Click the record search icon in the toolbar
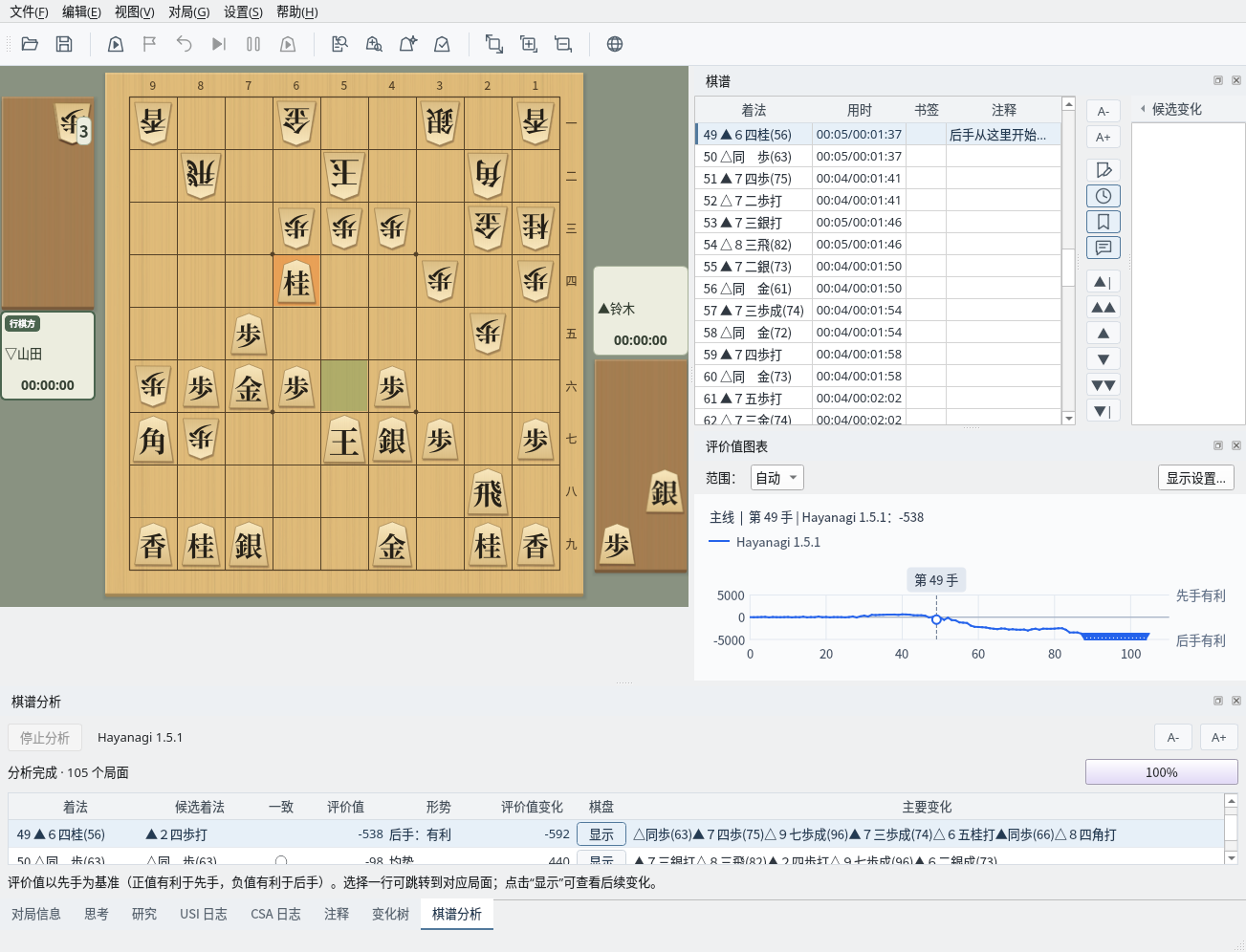 (339, 44)
